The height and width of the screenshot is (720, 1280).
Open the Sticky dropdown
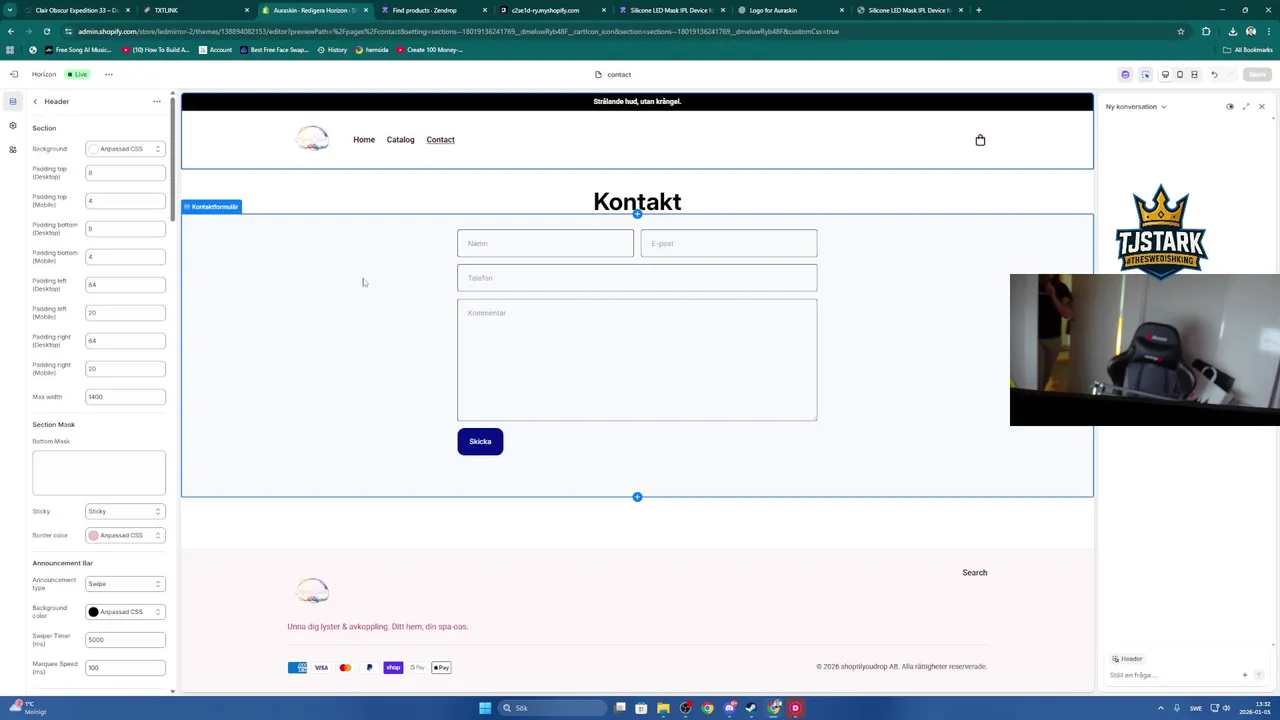tap(125, 511)
